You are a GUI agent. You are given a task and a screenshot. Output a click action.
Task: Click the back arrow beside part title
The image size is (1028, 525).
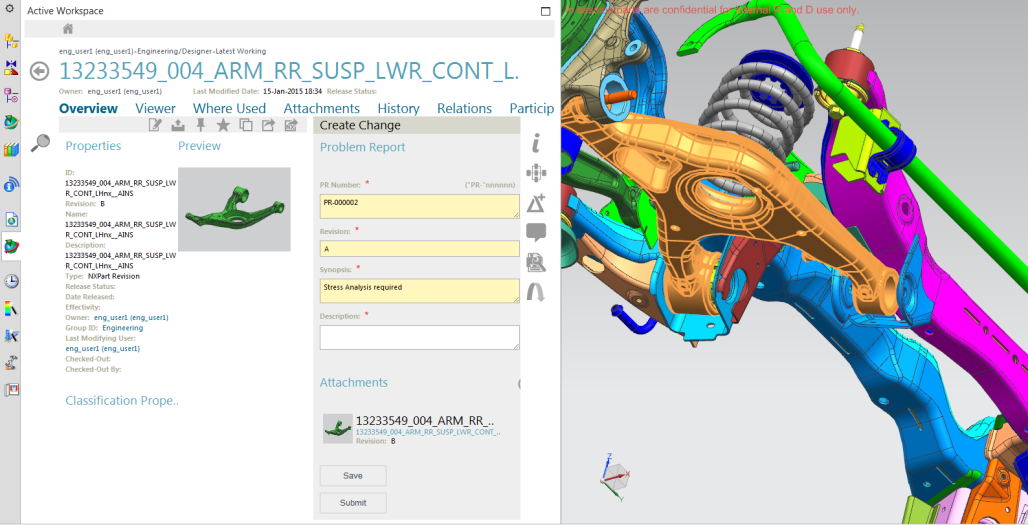coord(39,71)
